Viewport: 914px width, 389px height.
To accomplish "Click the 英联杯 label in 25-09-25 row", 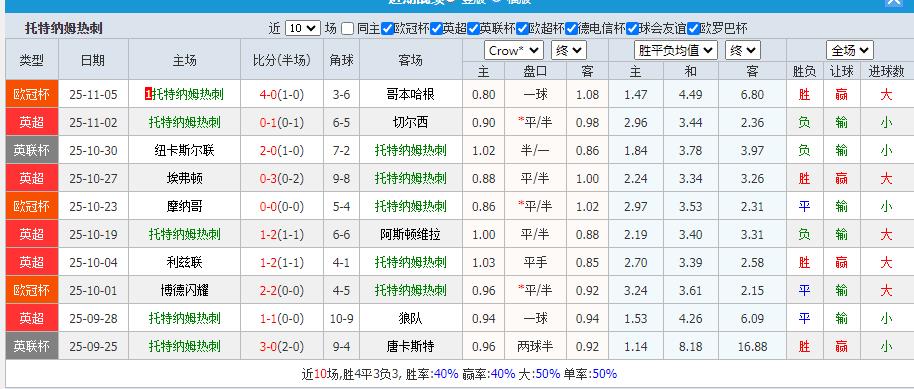I will point(31,346).
